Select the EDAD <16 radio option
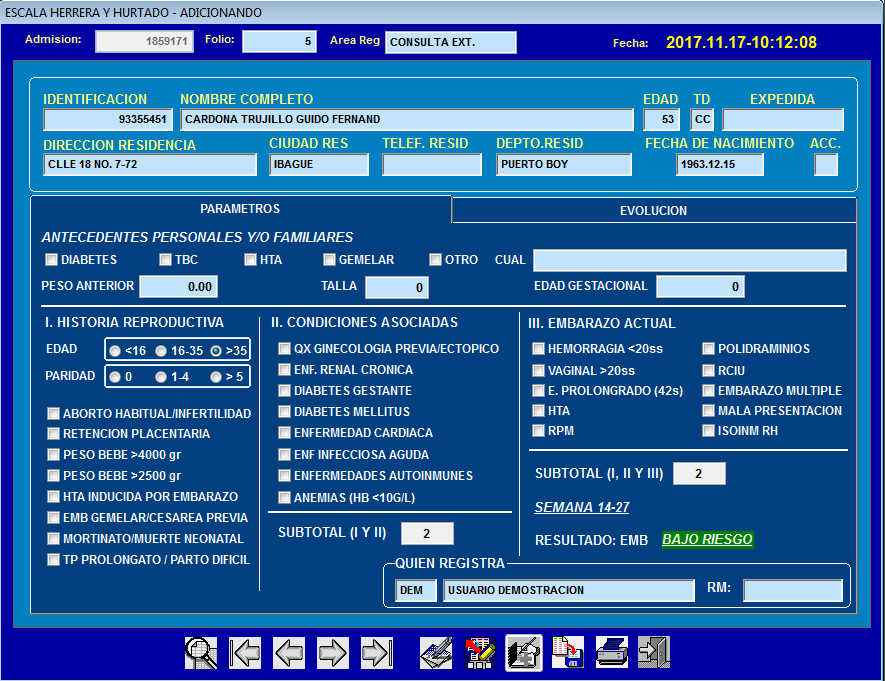The image size is (885, 681). click(x=115, y=351)
